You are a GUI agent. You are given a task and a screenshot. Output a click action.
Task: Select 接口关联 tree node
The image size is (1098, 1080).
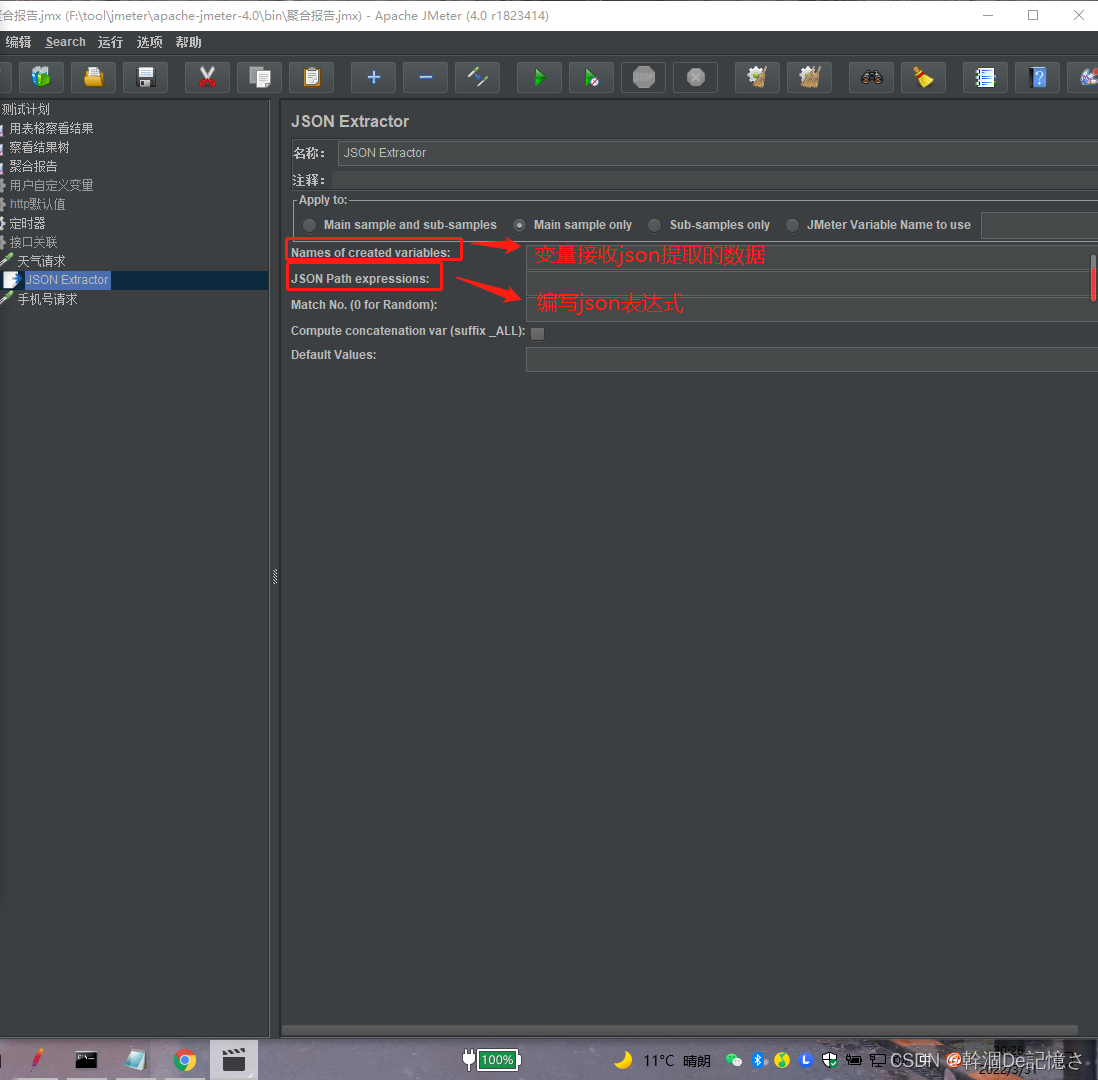(x=33, y=242)
